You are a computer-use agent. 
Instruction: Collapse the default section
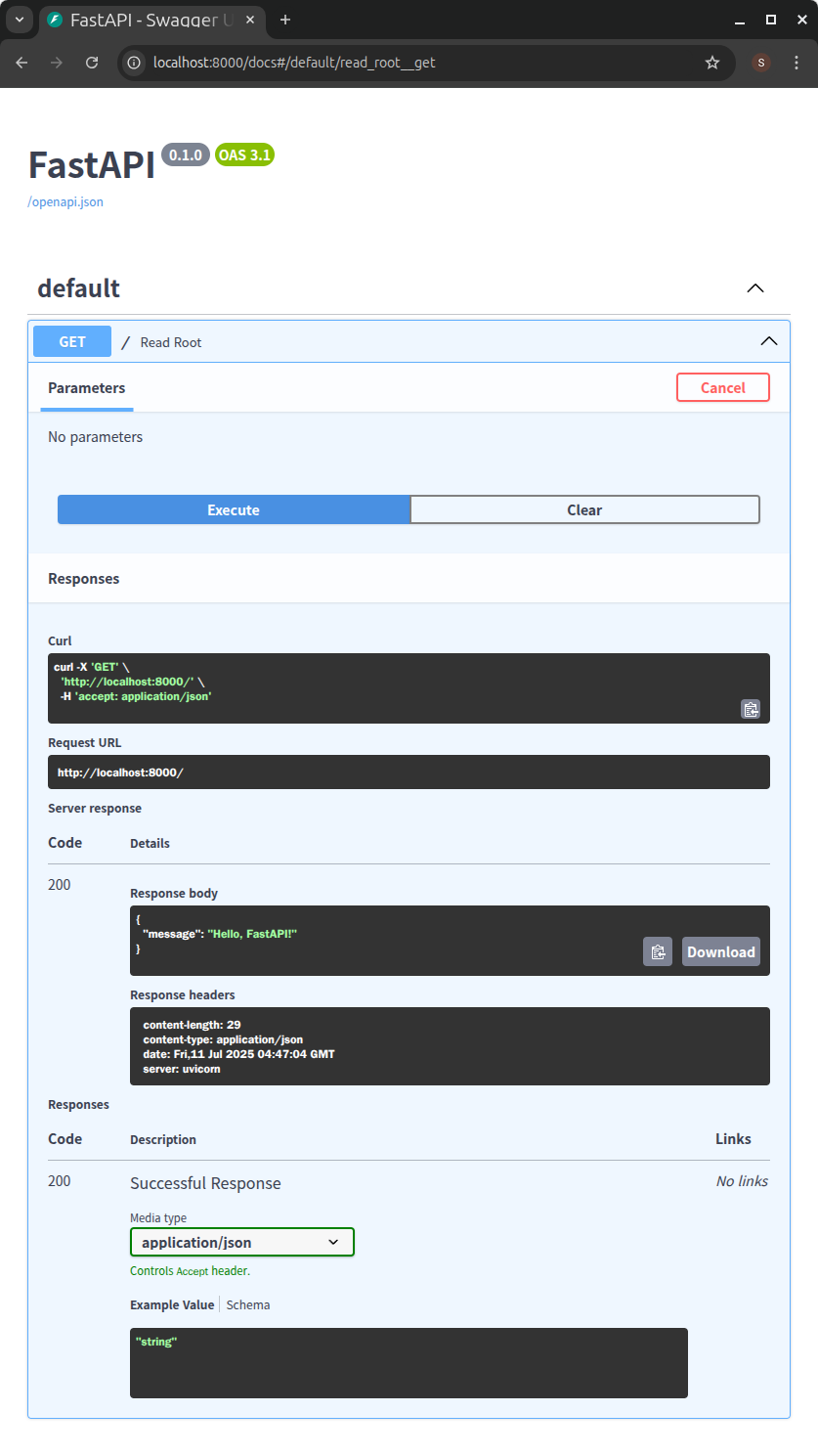pos(755,288)
